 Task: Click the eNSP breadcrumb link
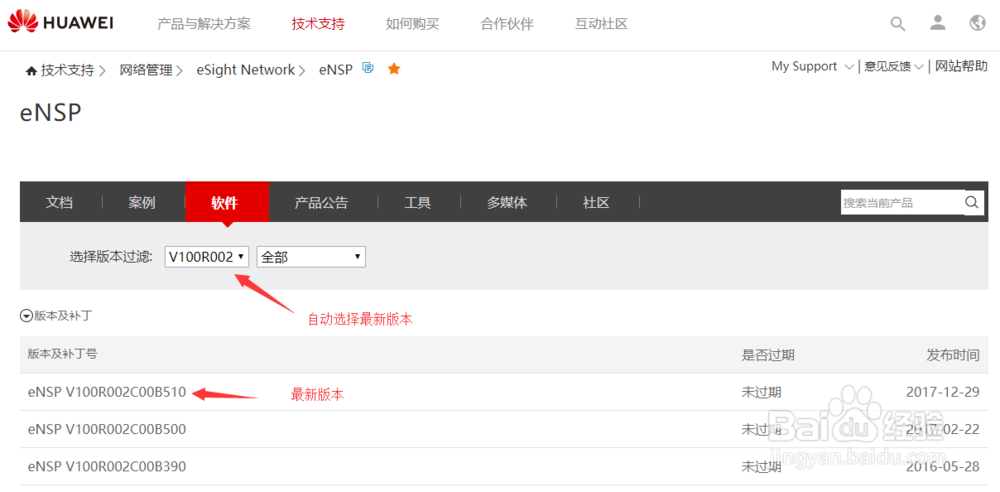click(335, 70)
